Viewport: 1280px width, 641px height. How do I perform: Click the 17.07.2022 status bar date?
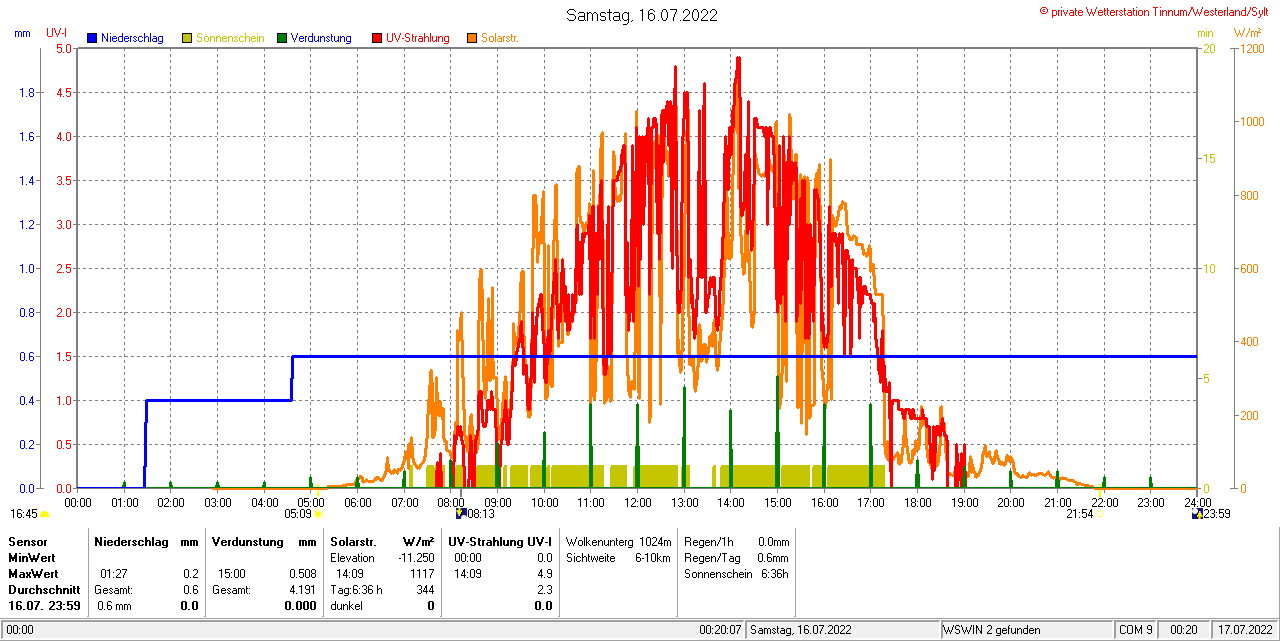1243,630
